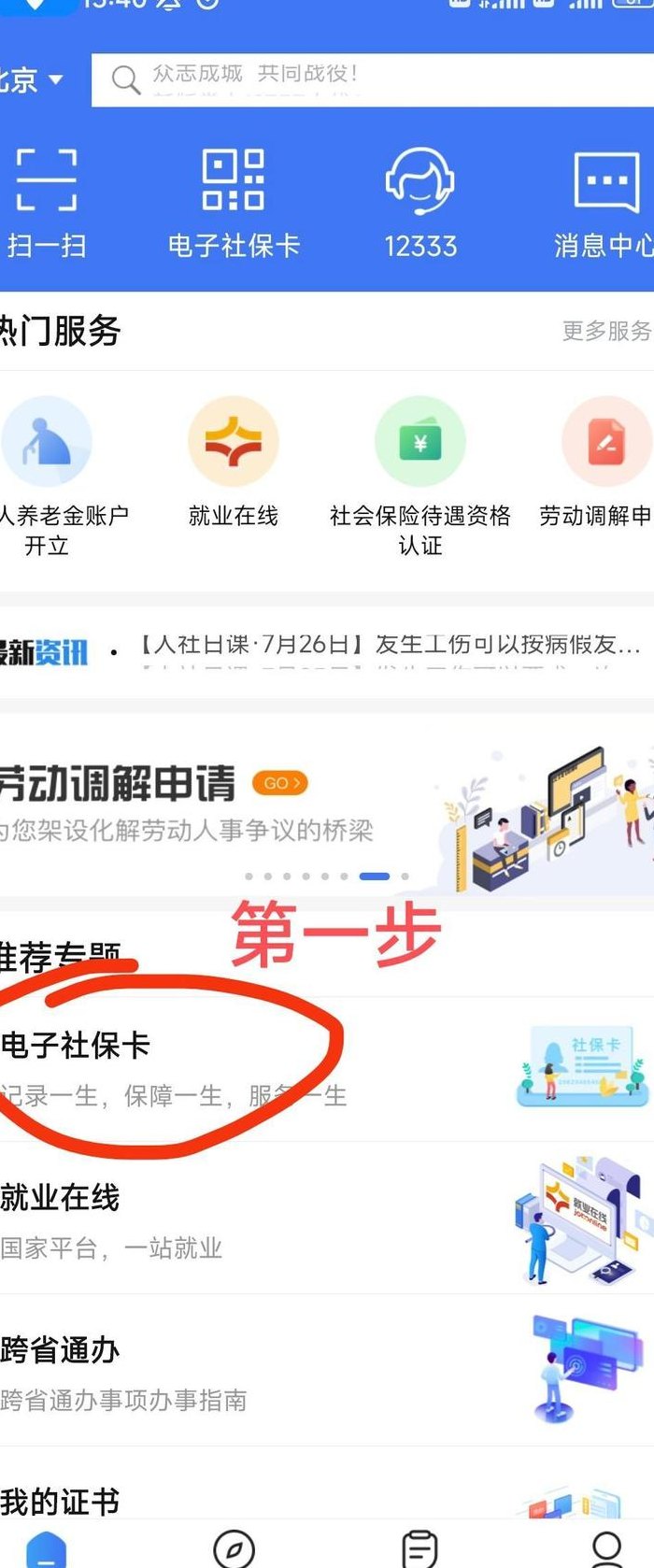Viewport: 654px width, 1568px height.
Task: Tap the orange GO button on banner
Action: pyautogui.click(x=279, y=783)
